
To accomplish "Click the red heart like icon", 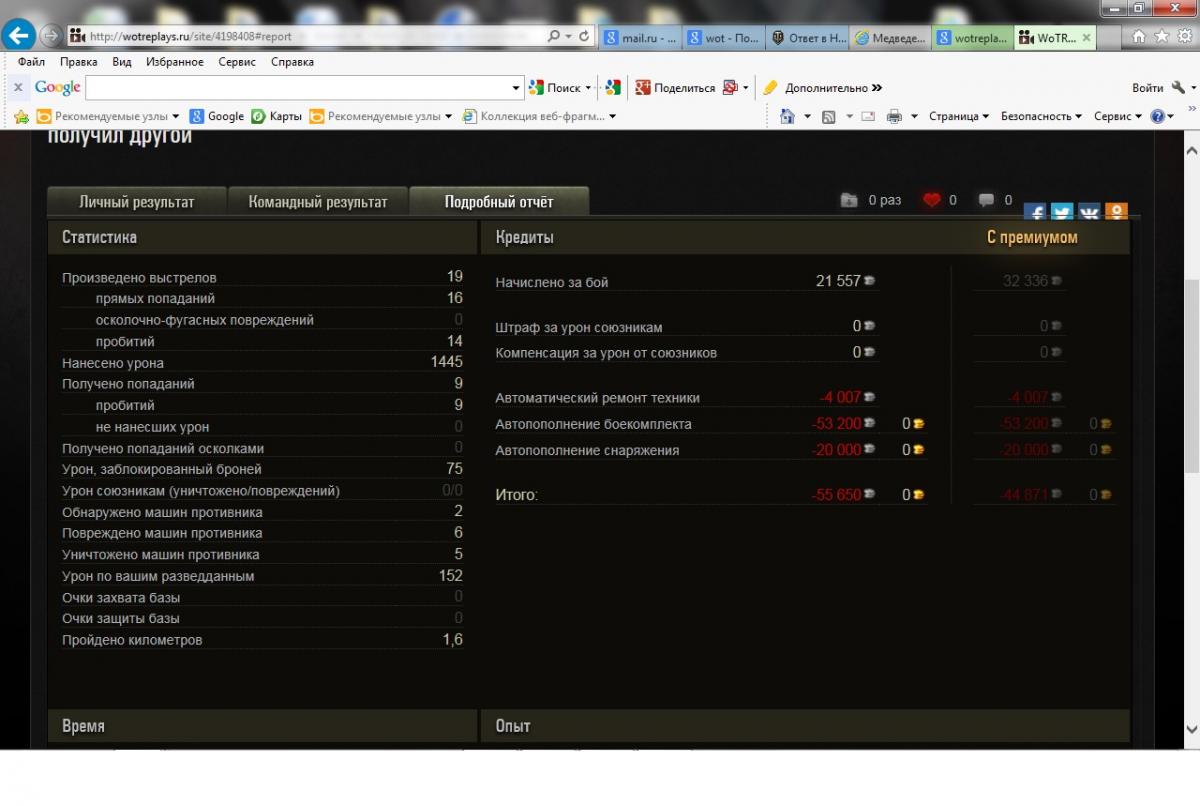I will click(x=932, y=200).
